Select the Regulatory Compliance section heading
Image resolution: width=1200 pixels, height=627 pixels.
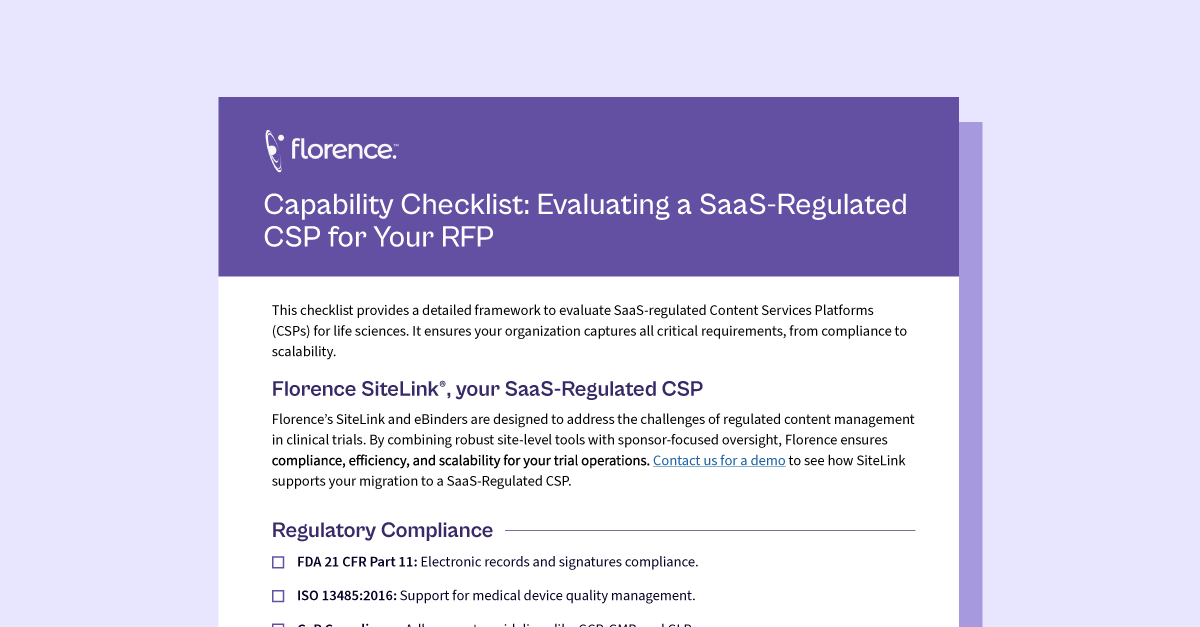(x=382, y=530)
